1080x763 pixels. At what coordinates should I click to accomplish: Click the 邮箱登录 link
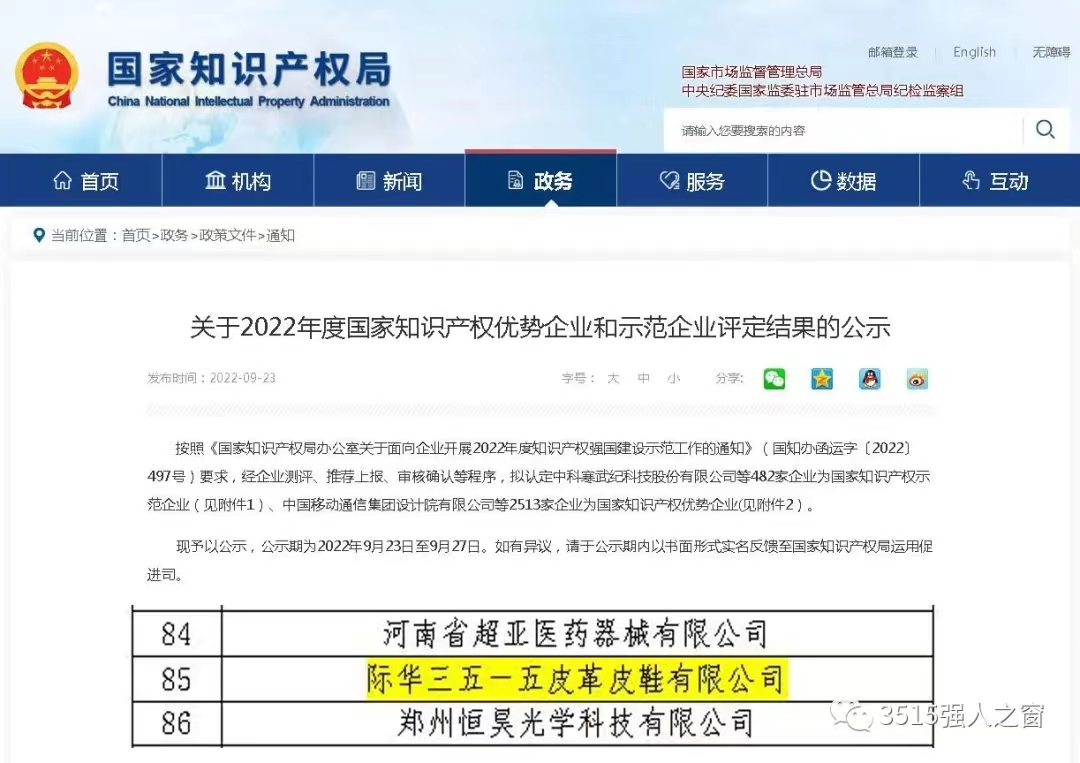(x=893, y=52)
